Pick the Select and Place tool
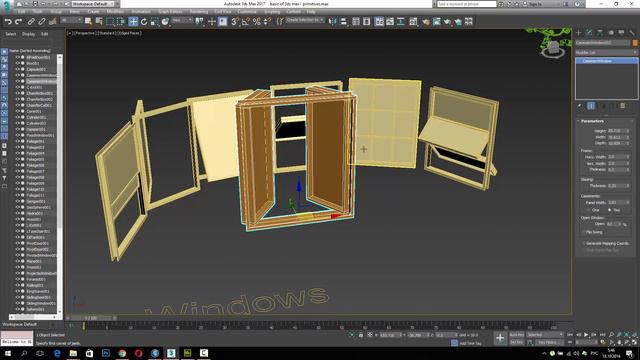Viewport: 640px width, 360px height. [x=165, y=22]
